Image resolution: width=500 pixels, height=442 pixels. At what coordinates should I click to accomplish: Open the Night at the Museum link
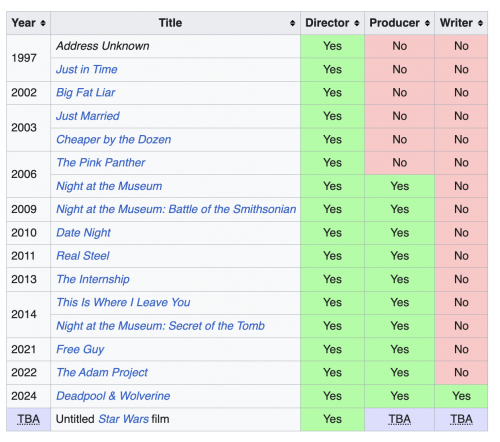click(109, 186)
